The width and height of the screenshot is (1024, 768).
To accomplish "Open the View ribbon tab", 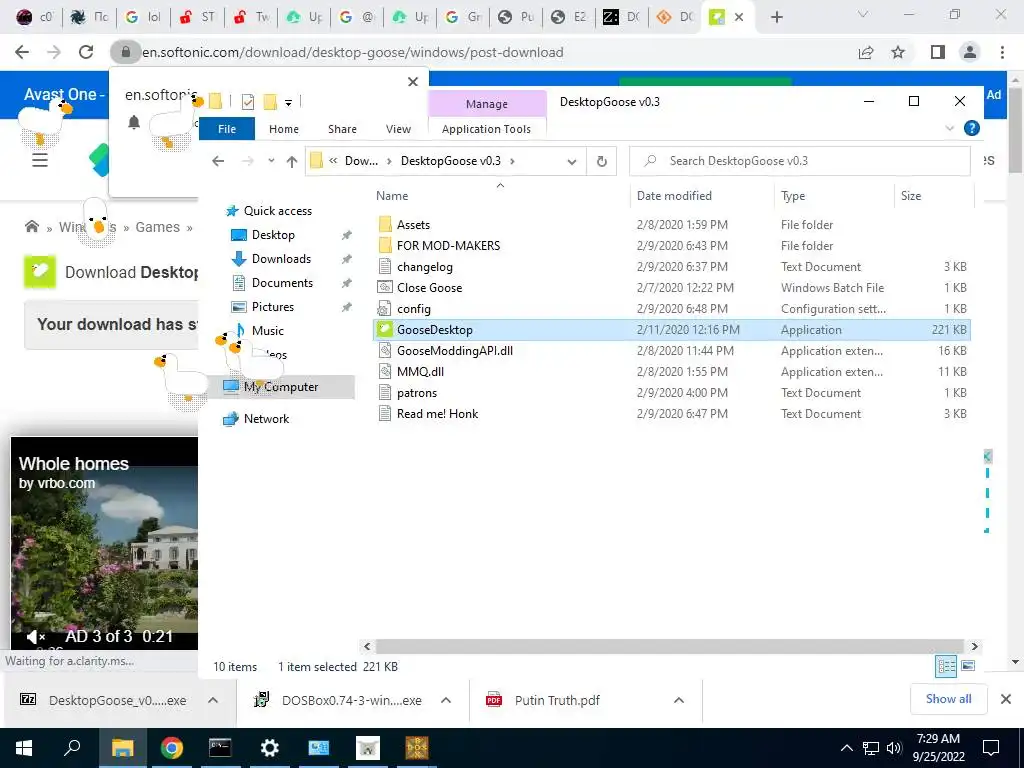I will [x=398, y=129].
